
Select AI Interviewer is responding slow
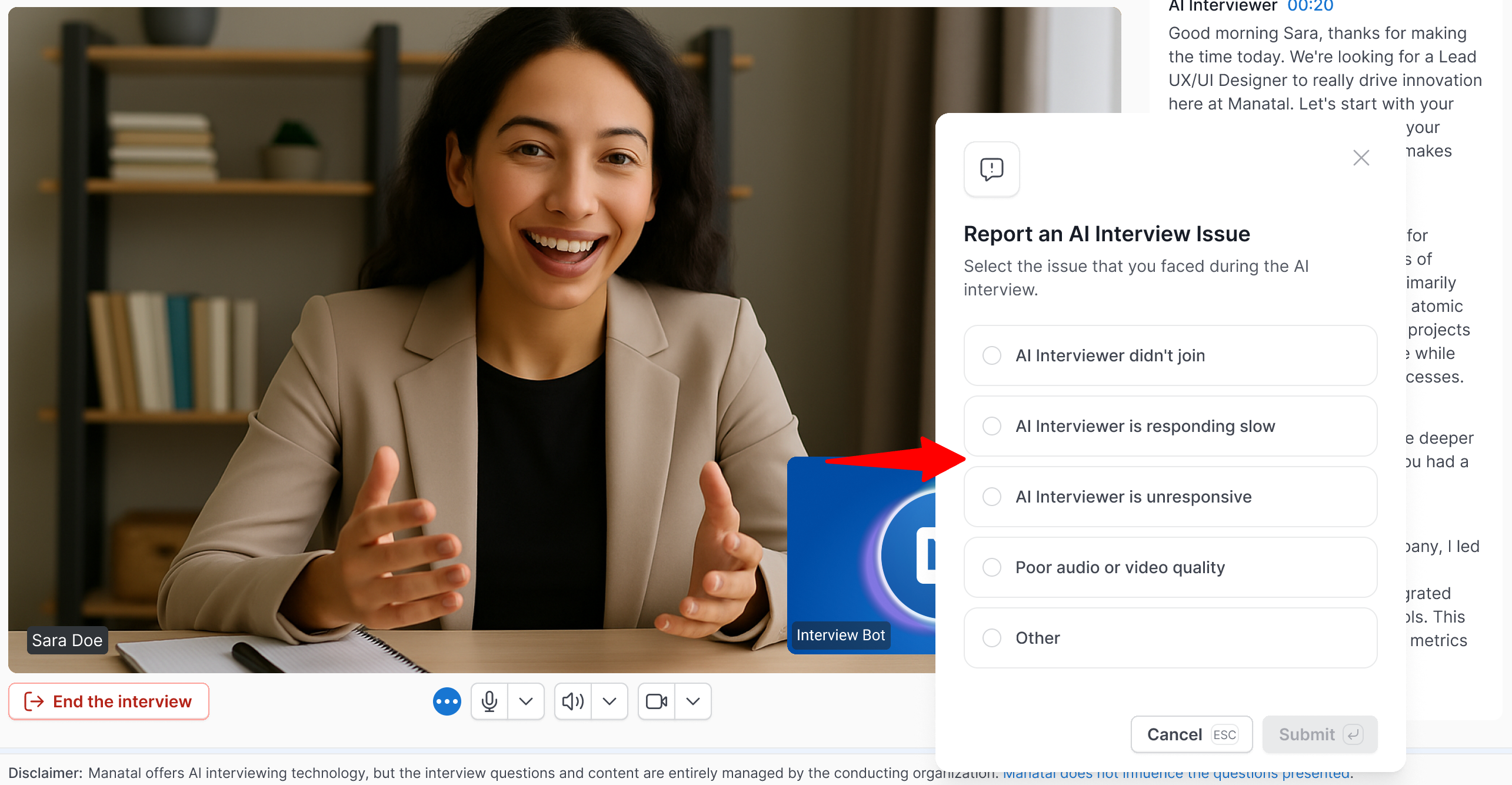coord(1170,426)
